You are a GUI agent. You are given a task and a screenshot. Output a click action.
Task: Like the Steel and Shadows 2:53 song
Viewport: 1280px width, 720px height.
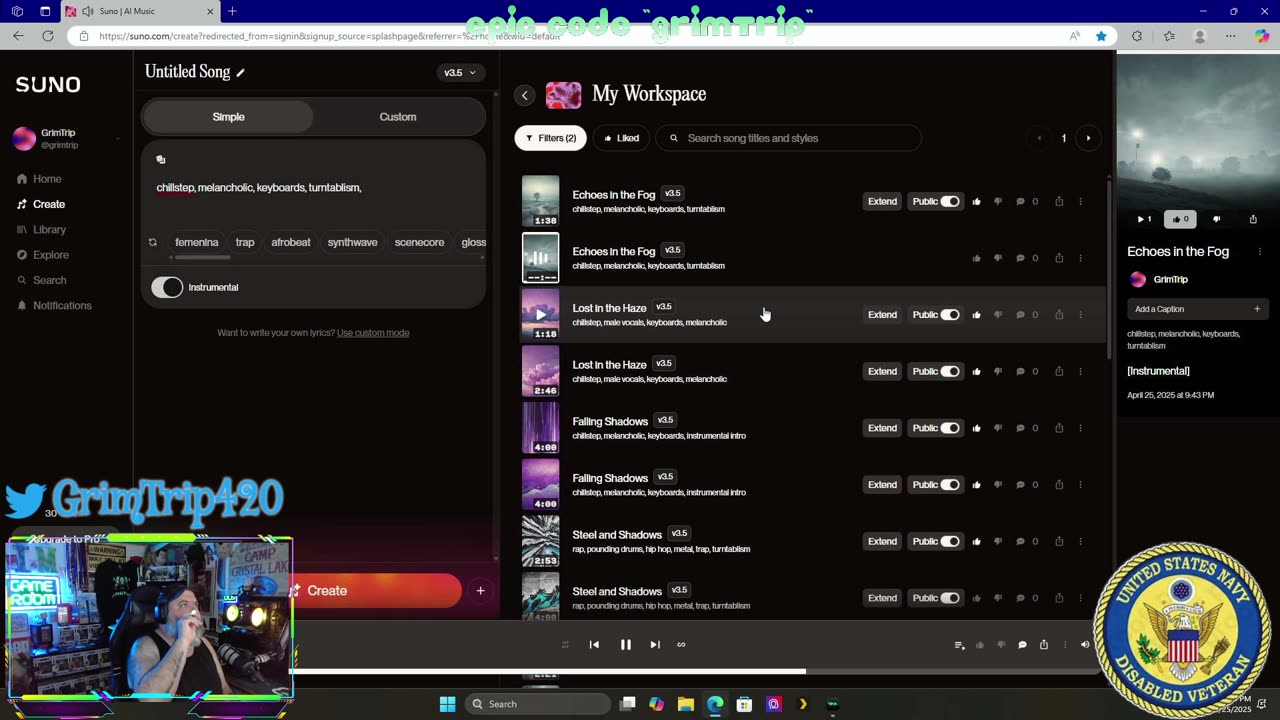click(976, 541)
